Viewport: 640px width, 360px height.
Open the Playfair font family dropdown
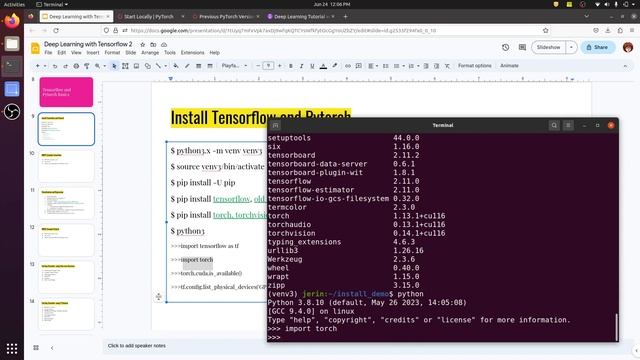[234, 66]
